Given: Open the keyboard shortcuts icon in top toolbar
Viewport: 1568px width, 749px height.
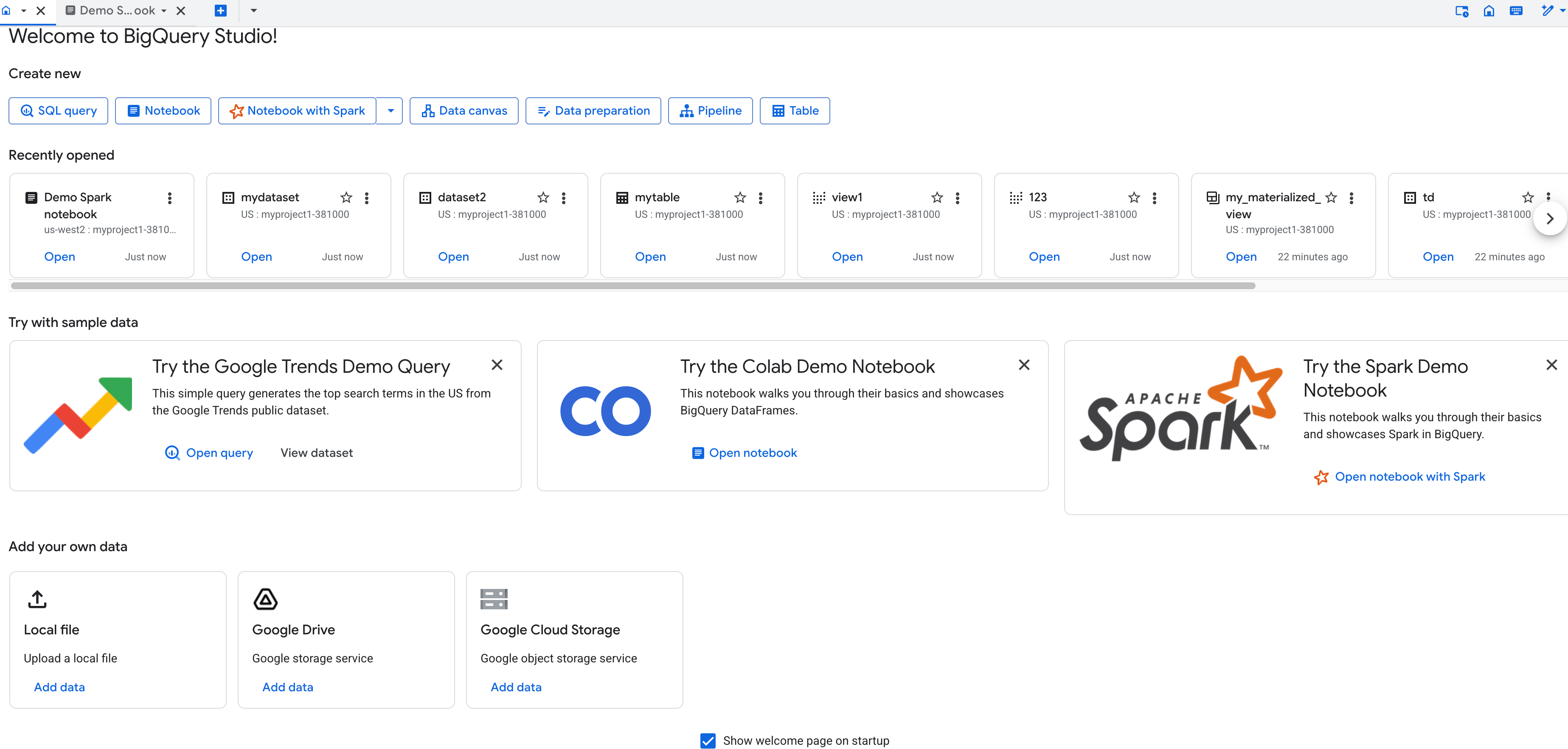Looking at the screenshot, I should tap(1516, 11).
